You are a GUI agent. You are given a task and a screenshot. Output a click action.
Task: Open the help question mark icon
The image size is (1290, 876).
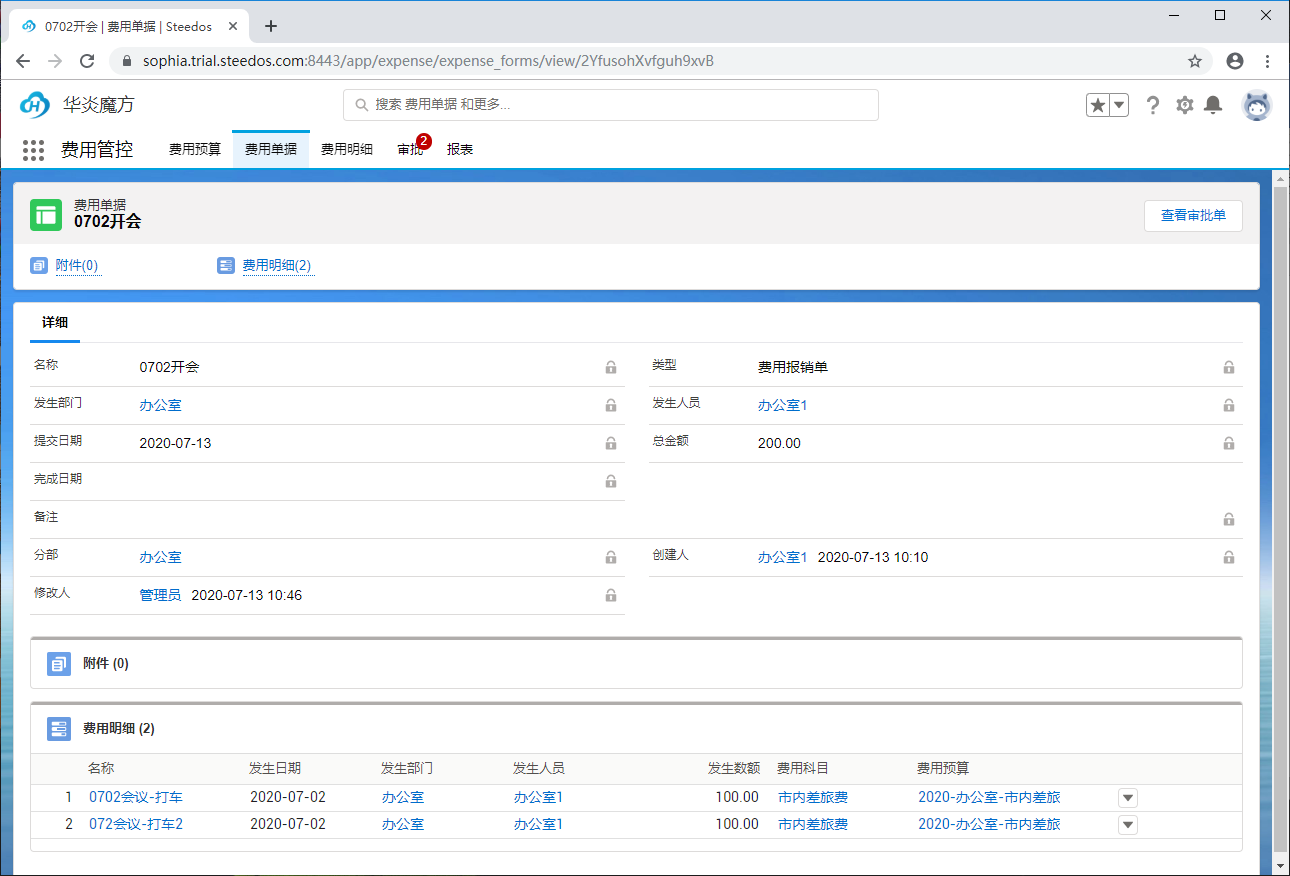[x=1153, y=104]
